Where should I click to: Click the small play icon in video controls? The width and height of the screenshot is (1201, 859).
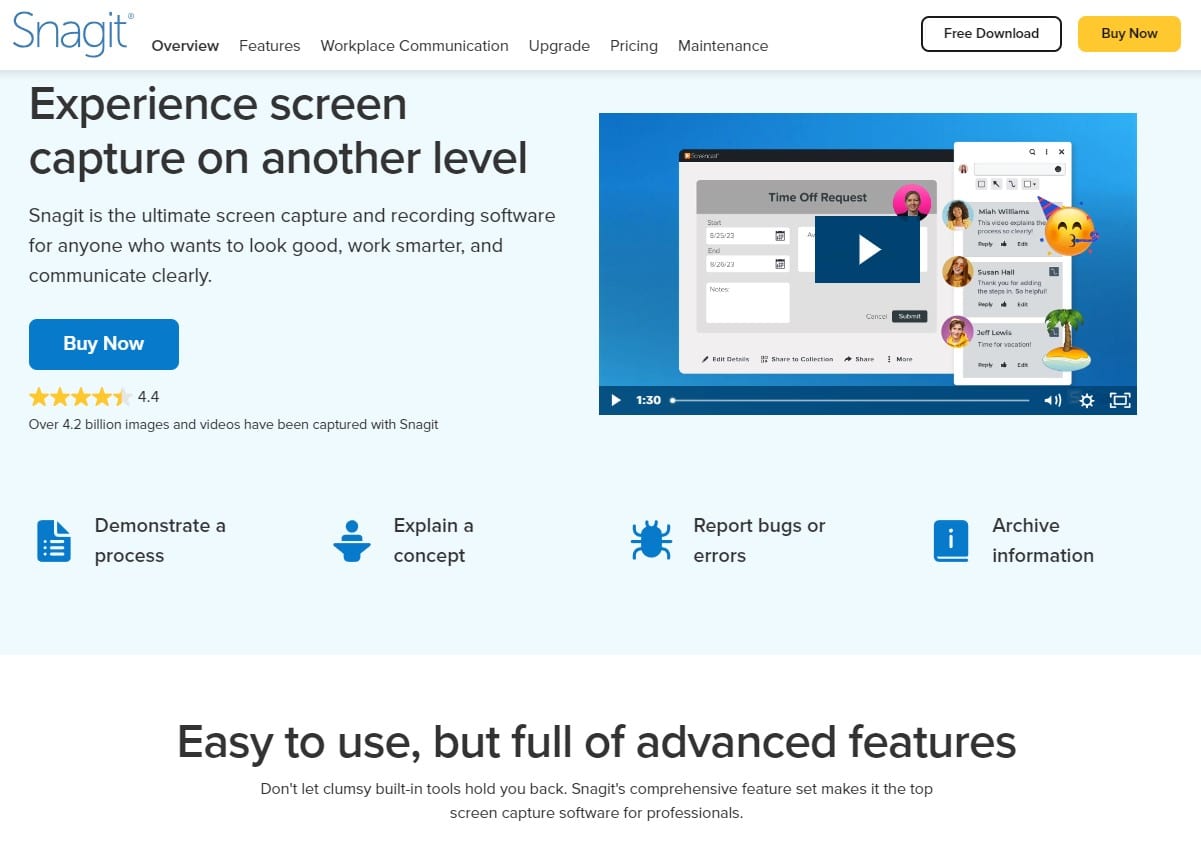click(616, 400)
